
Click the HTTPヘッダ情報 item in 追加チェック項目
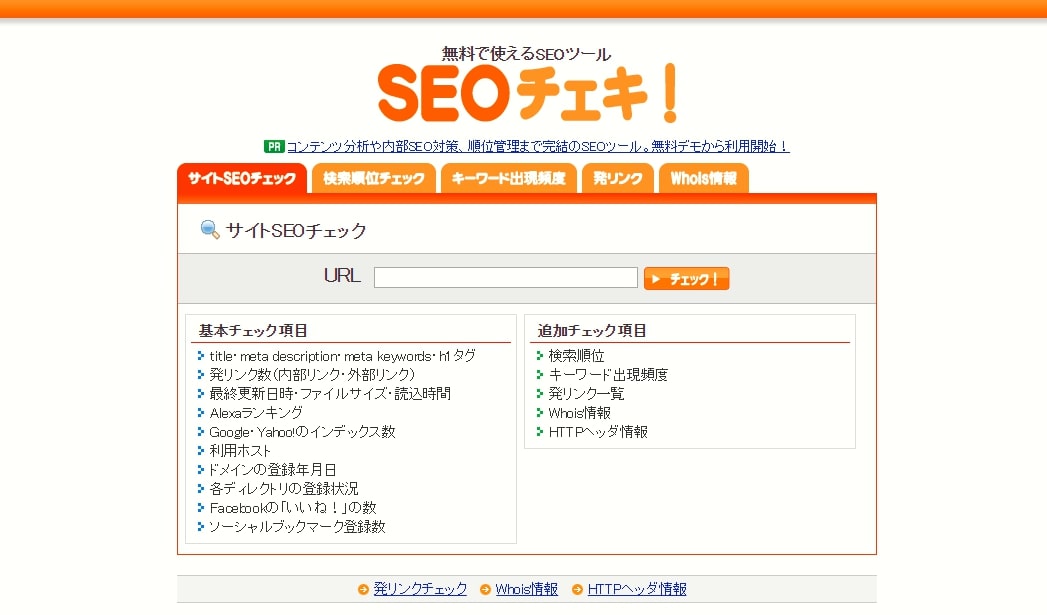click(598, 432)
